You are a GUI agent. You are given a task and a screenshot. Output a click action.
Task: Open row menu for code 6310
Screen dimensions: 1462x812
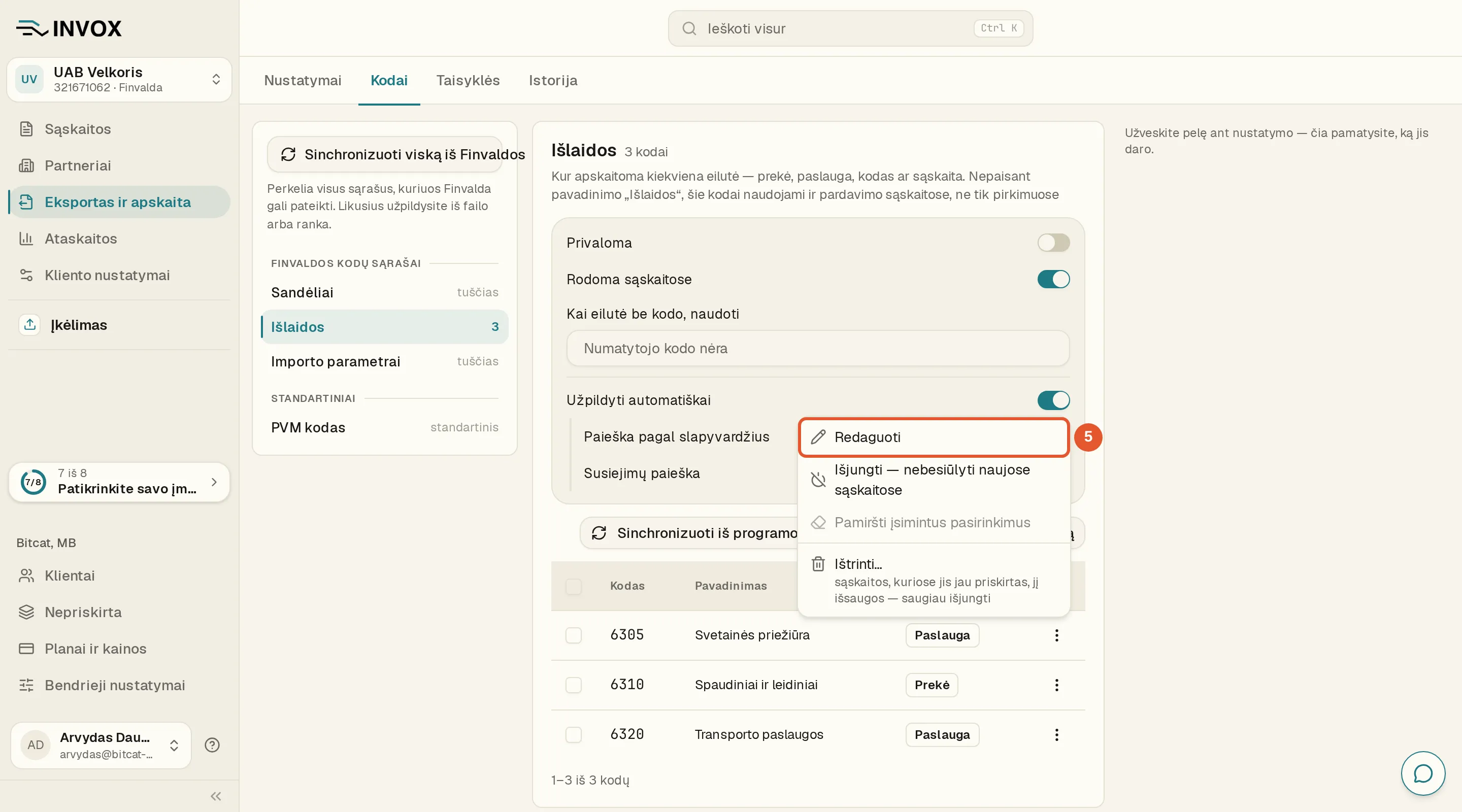(x=1056, y=685)
